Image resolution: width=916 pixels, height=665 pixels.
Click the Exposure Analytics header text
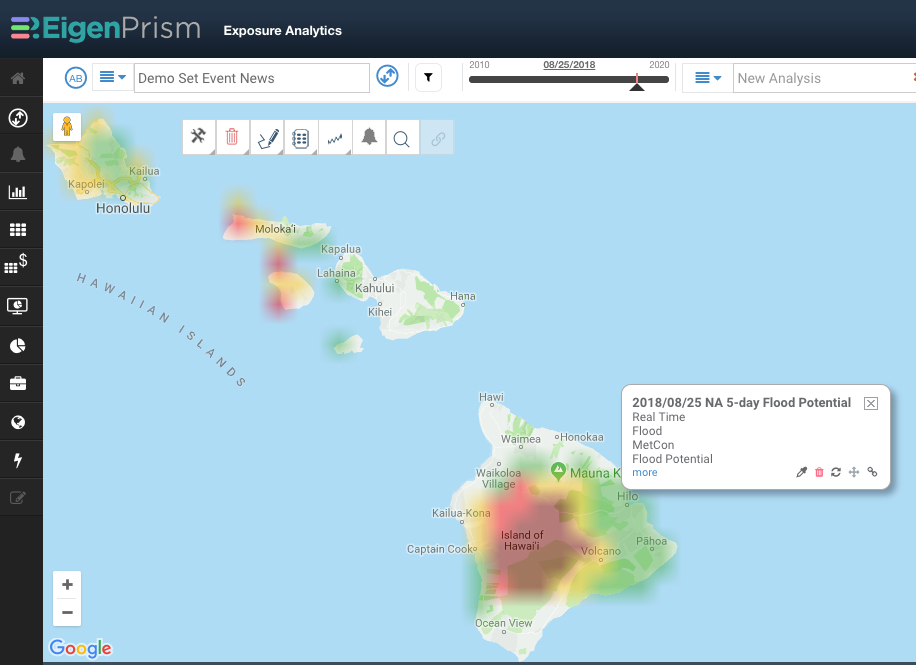[x=283, y=30]
